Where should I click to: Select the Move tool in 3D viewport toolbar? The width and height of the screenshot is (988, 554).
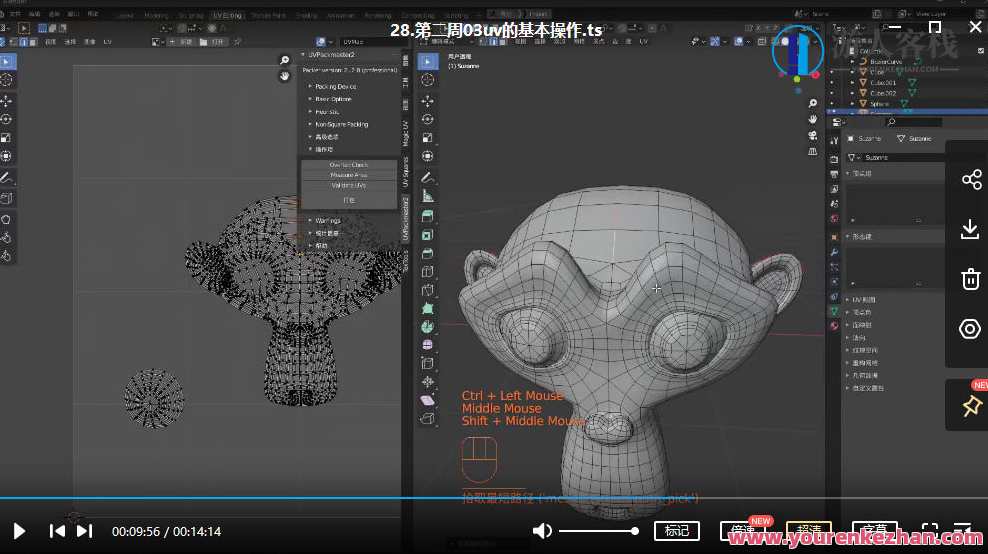pos(428,101)
